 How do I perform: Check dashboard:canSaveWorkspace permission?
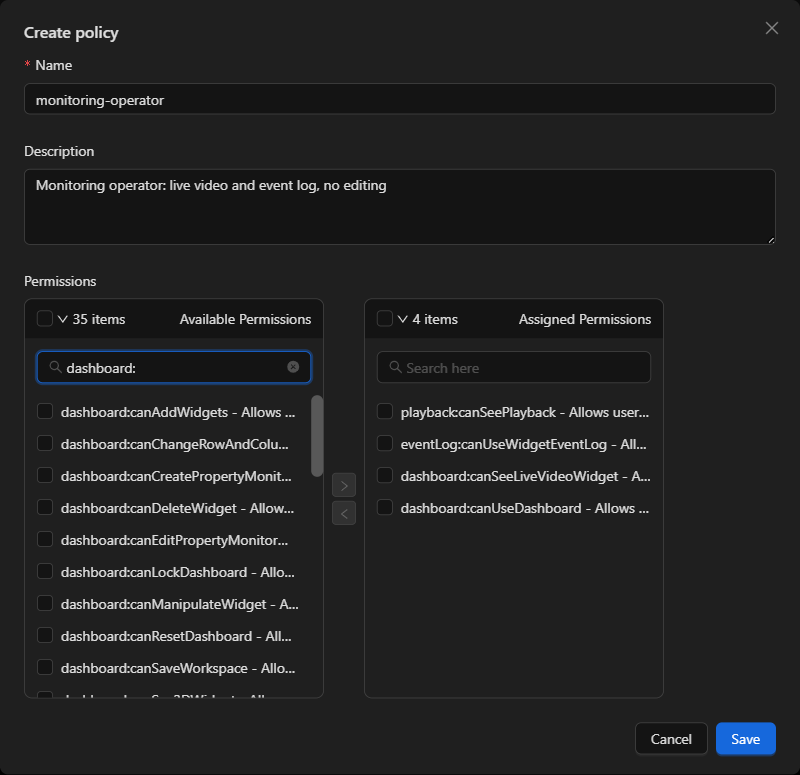(45, 667)
